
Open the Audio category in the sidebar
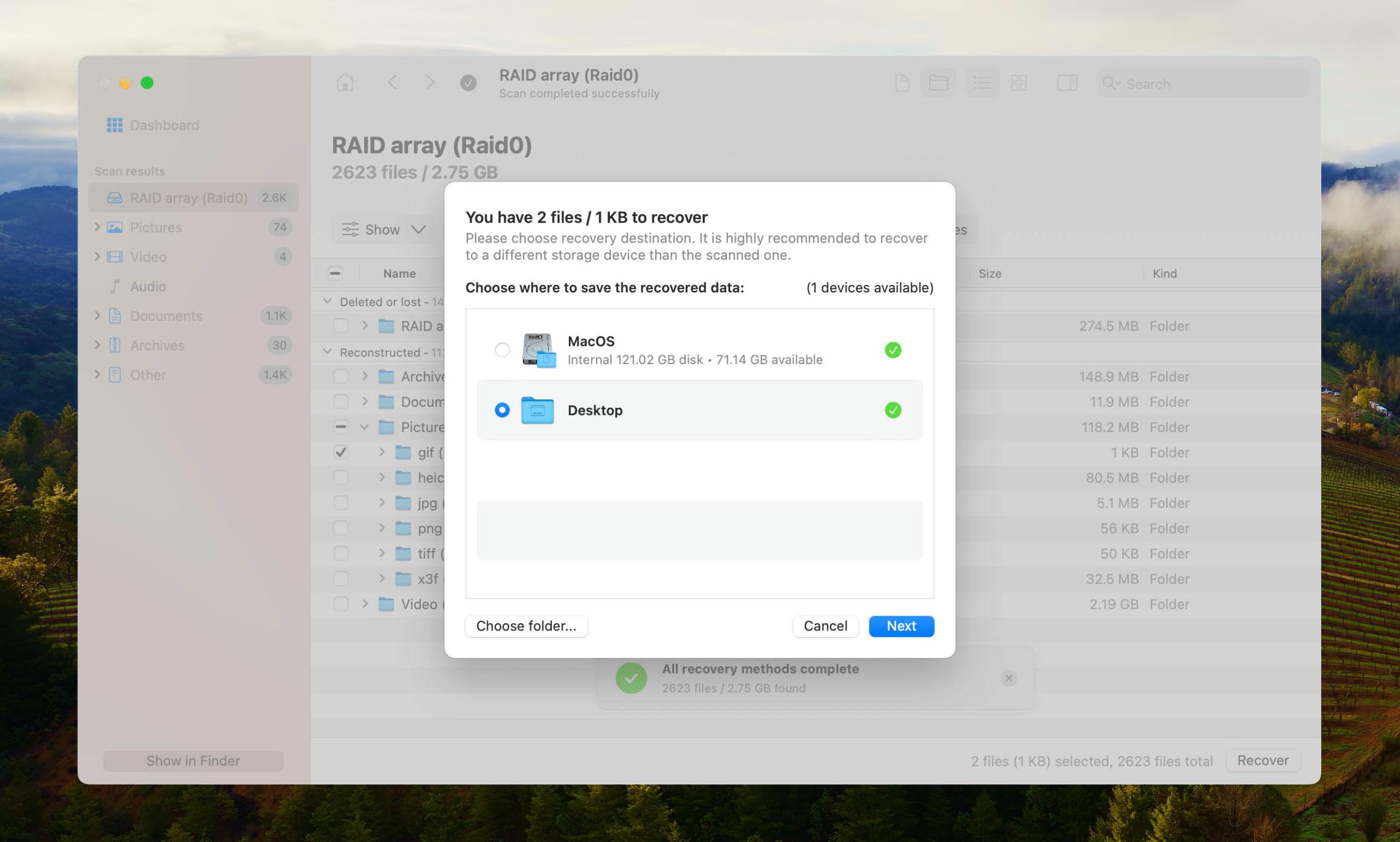[x=147, y=286]
